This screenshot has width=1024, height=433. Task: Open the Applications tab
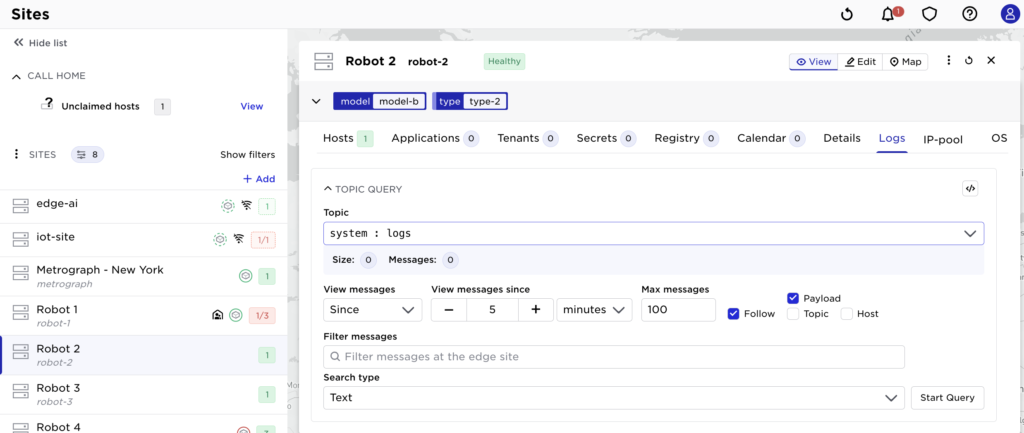coord(435,138)
